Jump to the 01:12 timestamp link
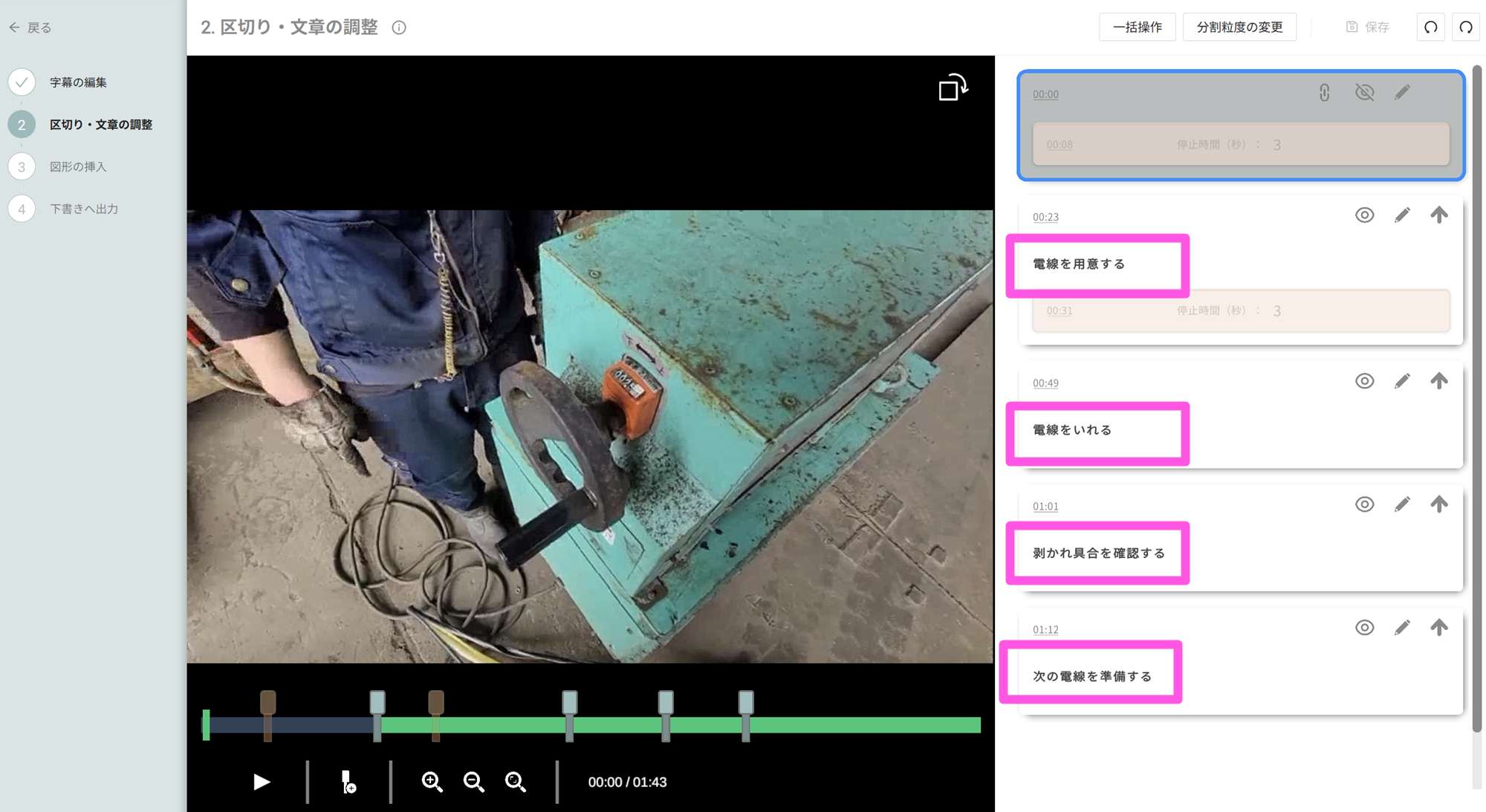This screenshot has width=1486, height=812. (1045, 629)
